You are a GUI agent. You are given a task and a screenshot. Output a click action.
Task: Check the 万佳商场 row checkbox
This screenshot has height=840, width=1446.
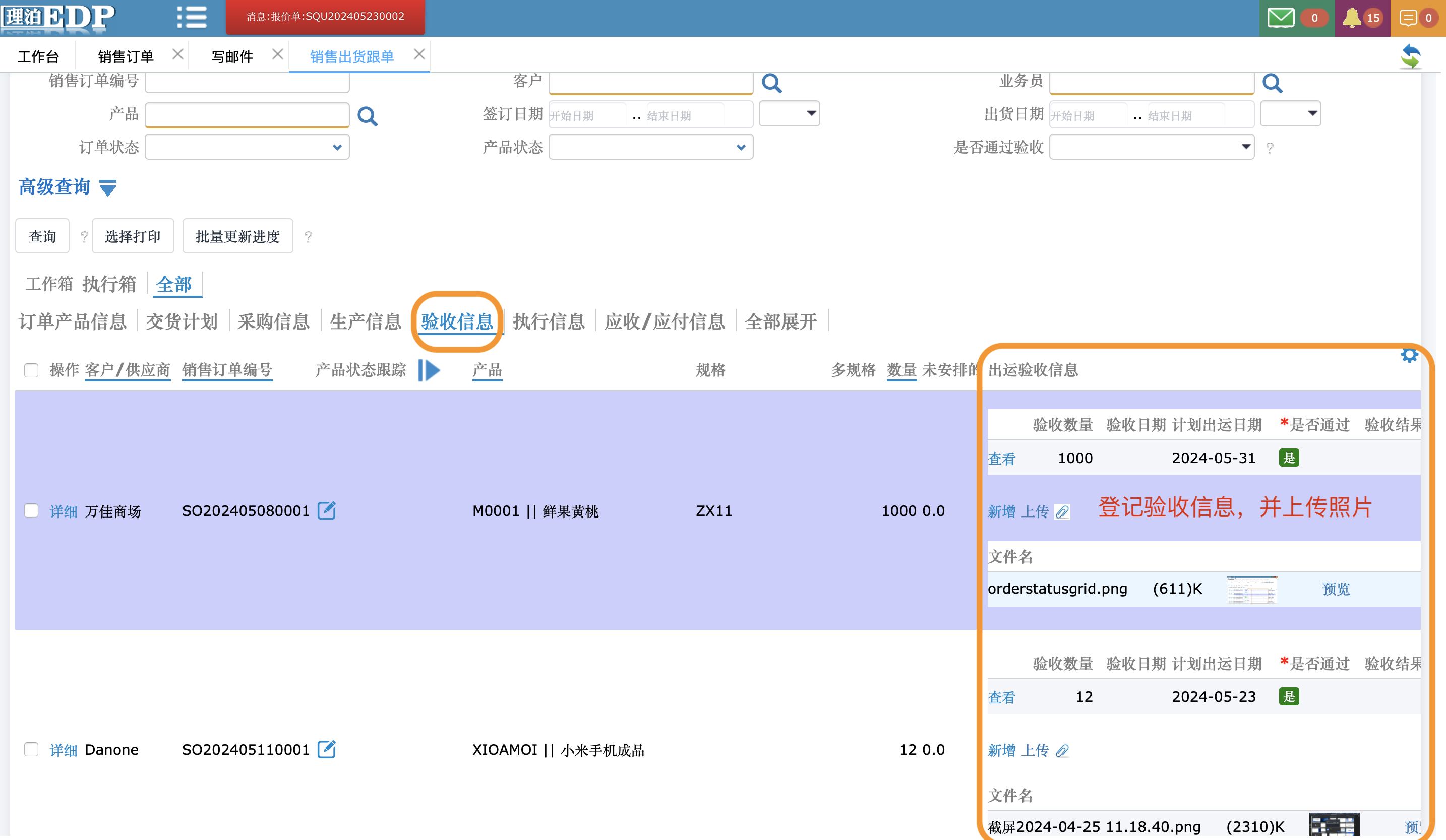tap(32, 510)
